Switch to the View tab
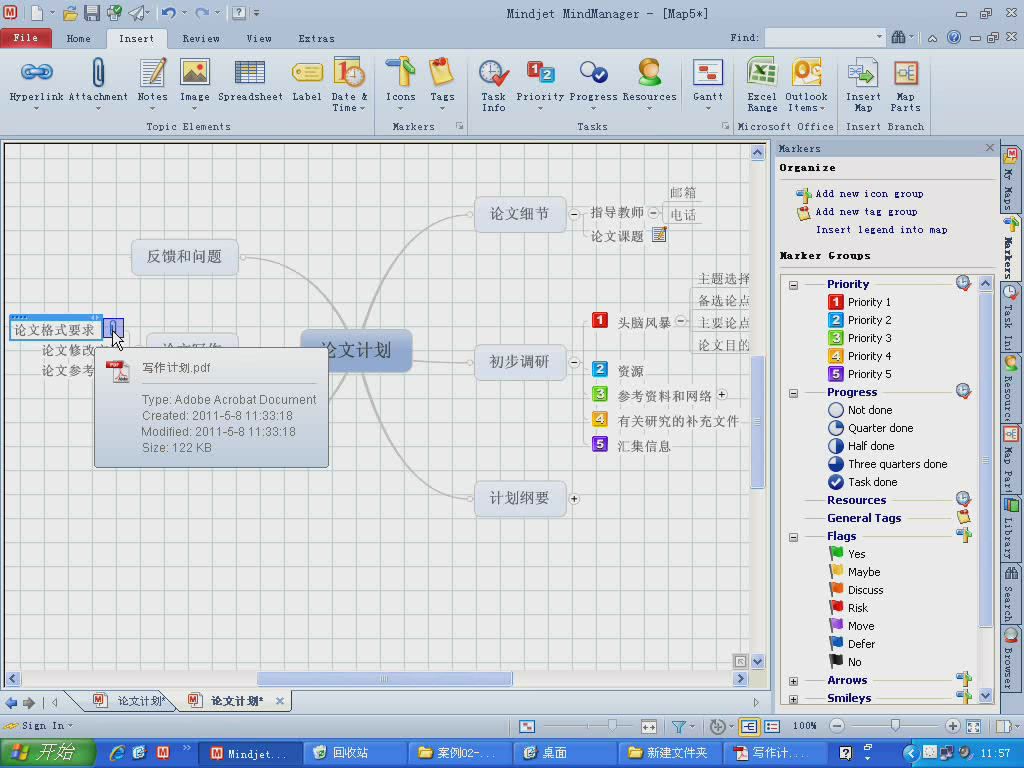The width and height of the screenshot is (1024, 768). [259, 39]
